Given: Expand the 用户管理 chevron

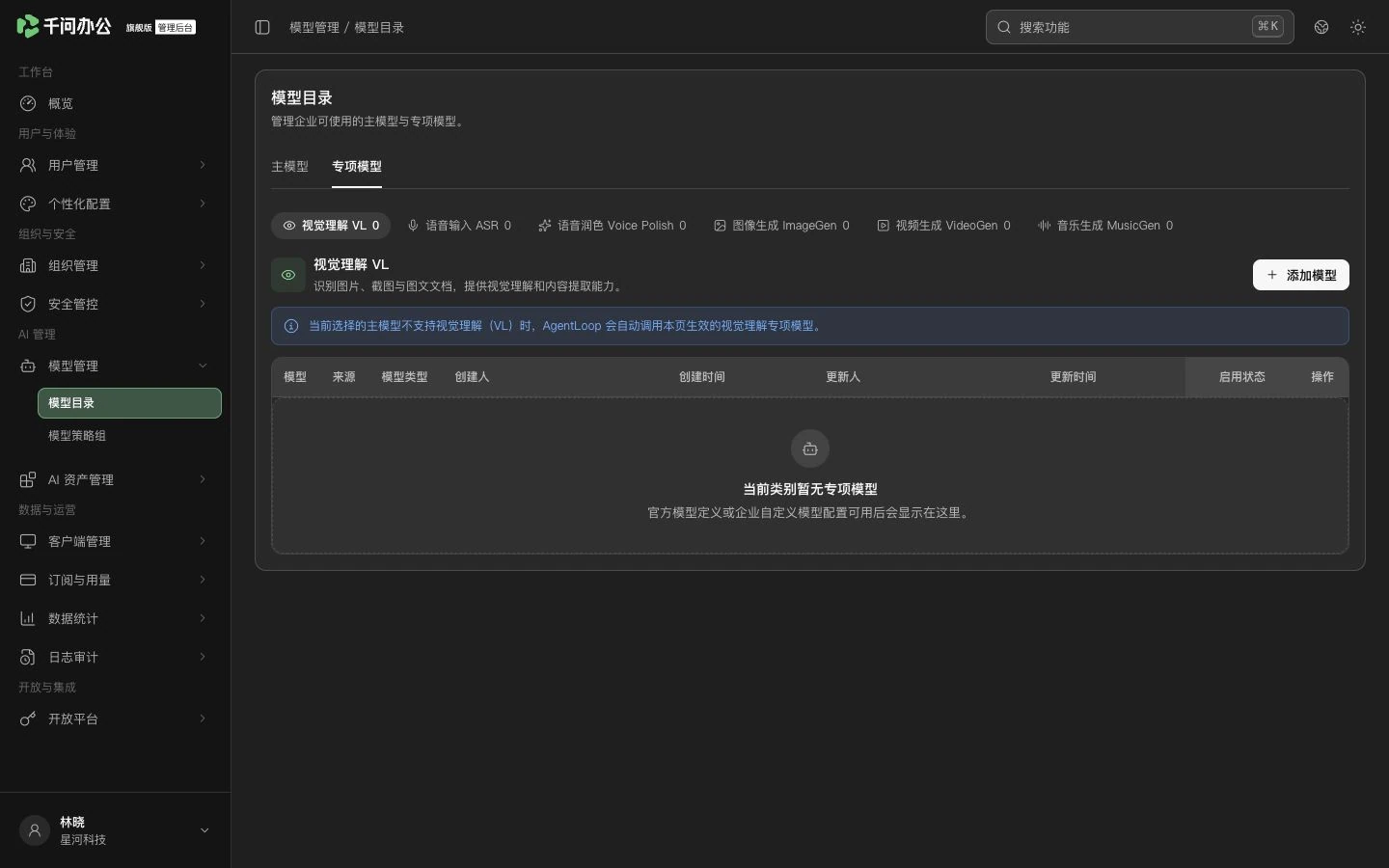Looking at the screenshot, I should coord(203,165).
